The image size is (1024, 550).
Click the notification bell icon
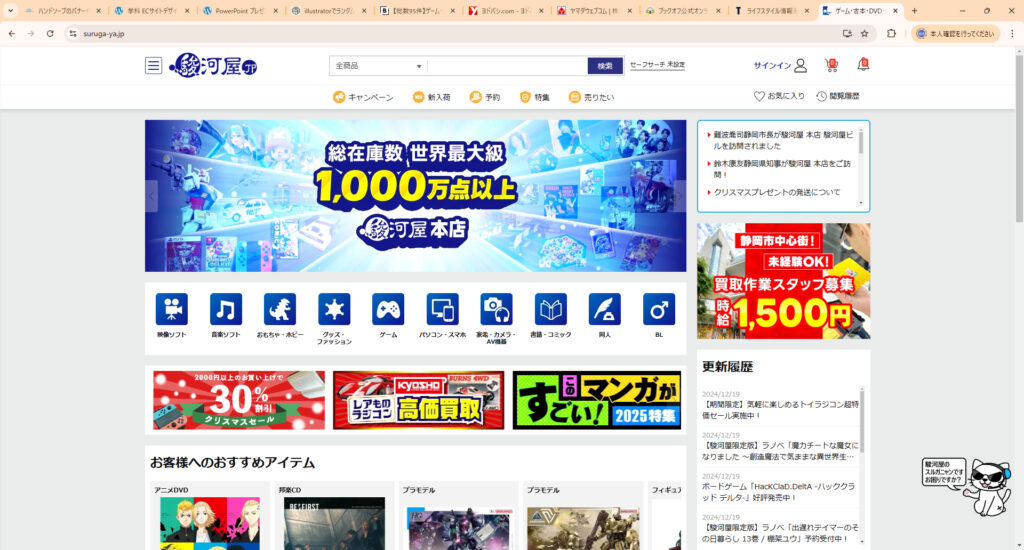point(863,65)
